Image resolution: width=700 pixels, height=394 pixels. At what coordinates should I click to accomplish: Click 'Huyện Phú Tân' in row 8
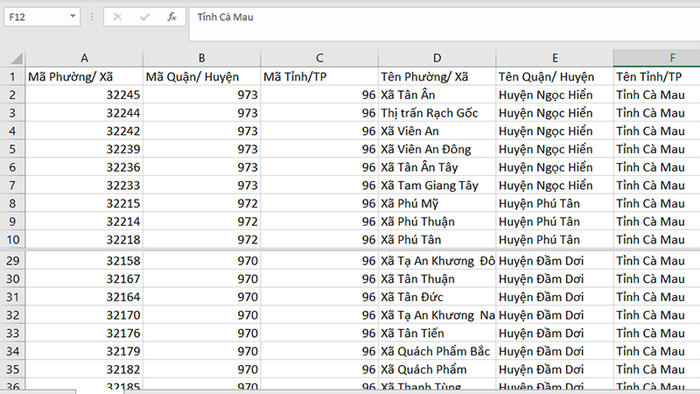[x=555, y=203]
